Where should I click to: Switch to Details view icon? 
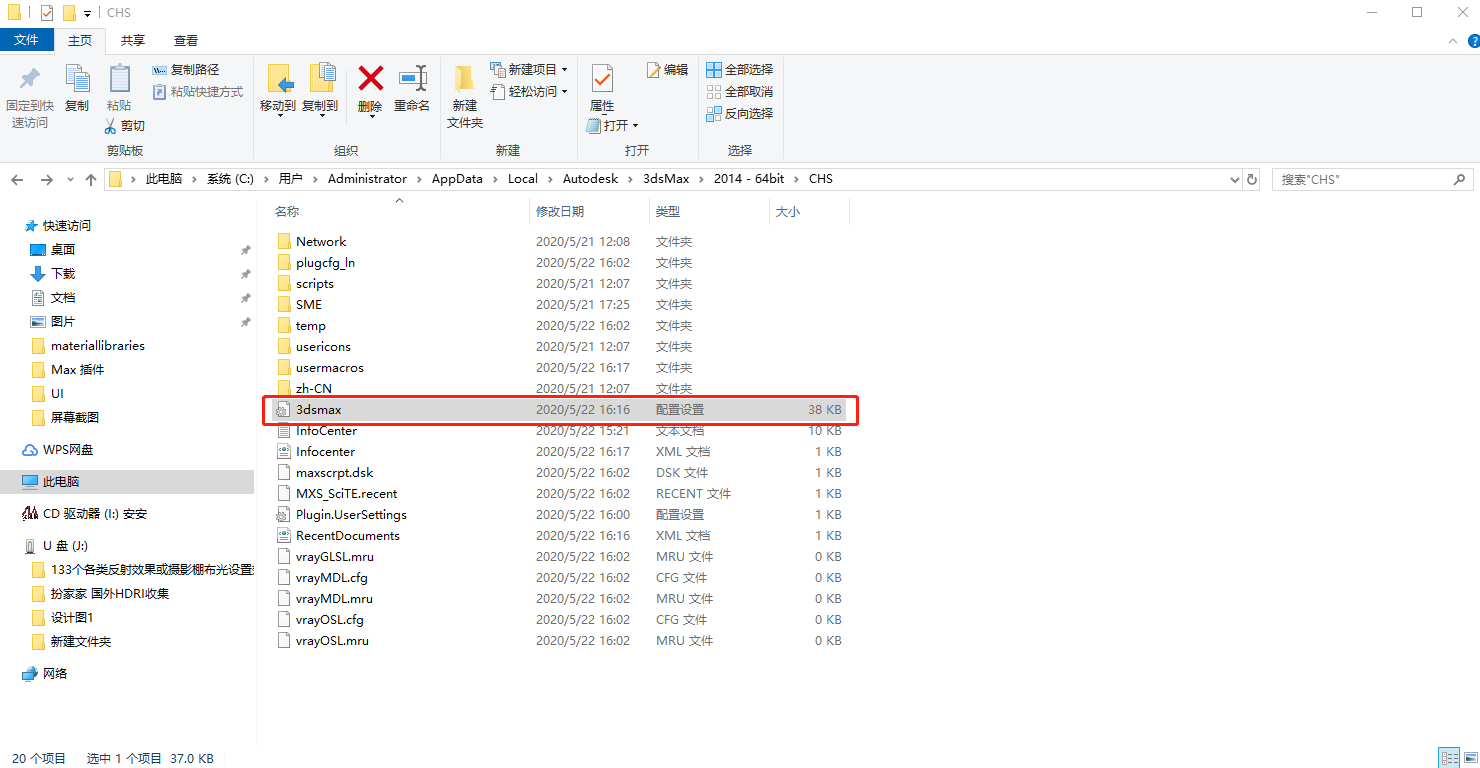(1448, 758)
